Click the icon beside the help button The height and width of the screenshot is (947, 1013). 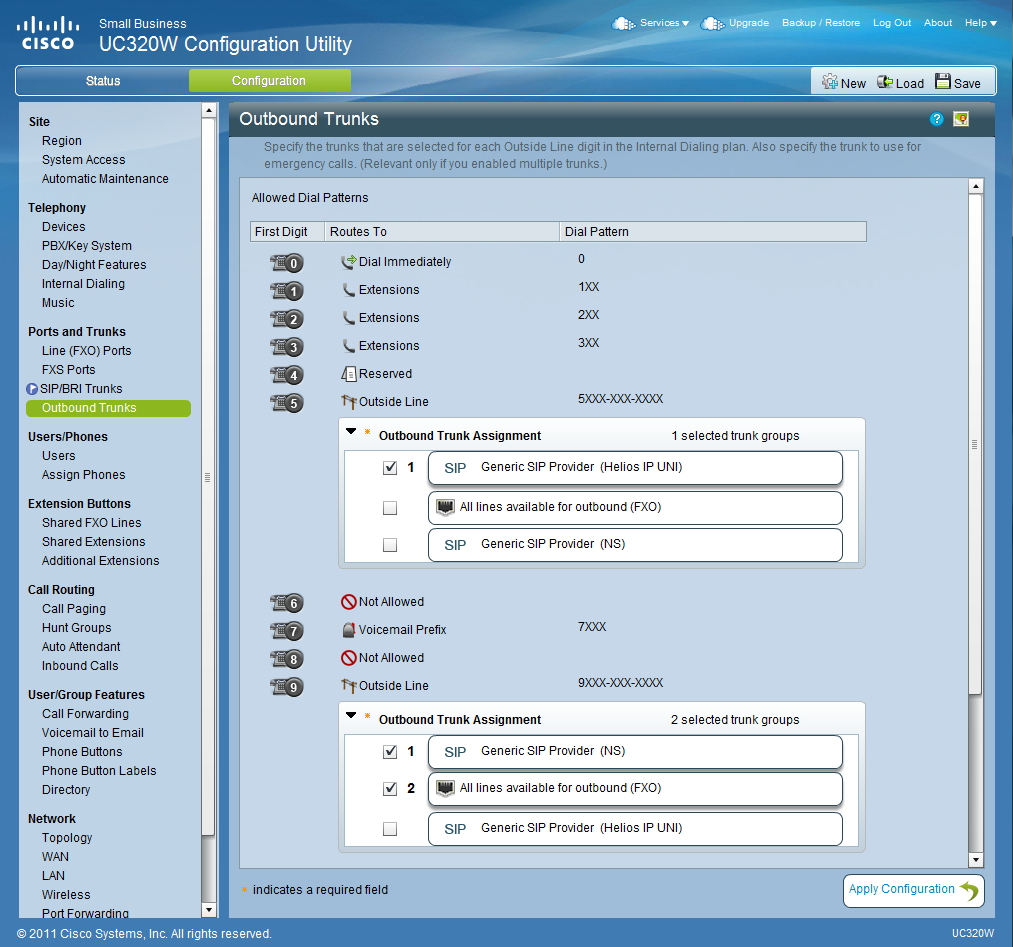pos(961,119)
